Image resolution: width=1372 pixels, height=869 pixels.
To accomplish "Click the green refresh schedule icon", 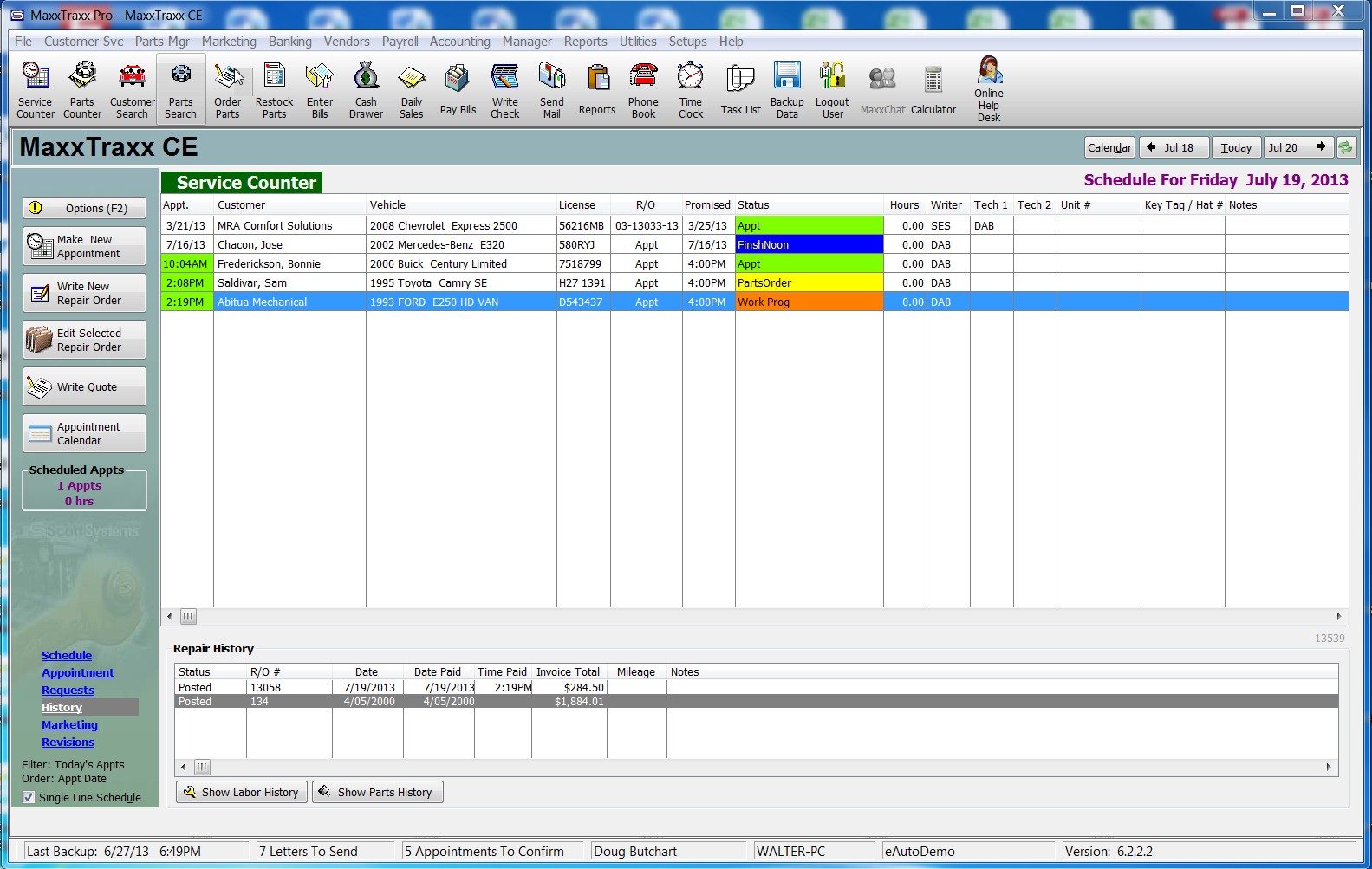I will pyautogui.click(x=1346, y=147).
